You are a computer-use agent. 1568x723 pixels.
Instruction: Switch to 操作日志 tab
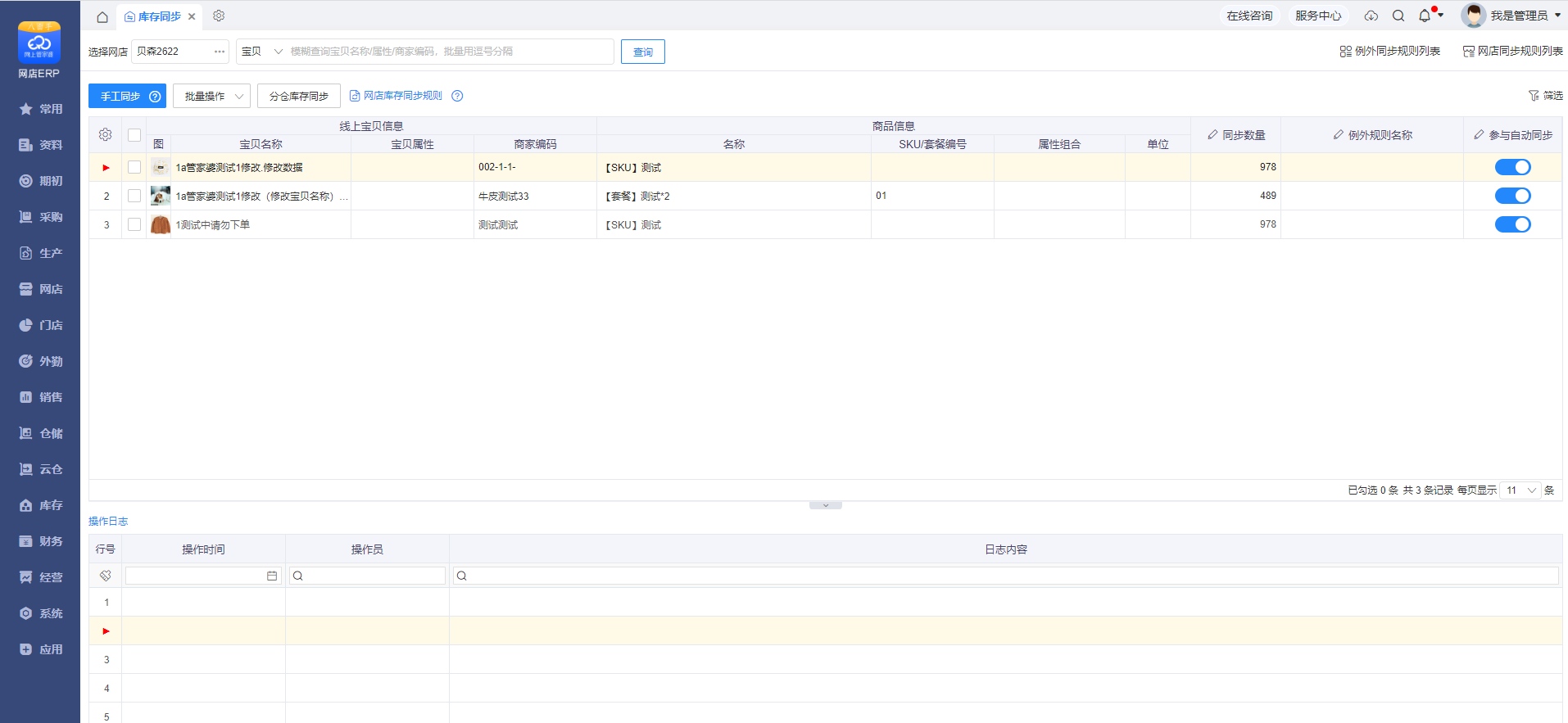pos(108,522)
